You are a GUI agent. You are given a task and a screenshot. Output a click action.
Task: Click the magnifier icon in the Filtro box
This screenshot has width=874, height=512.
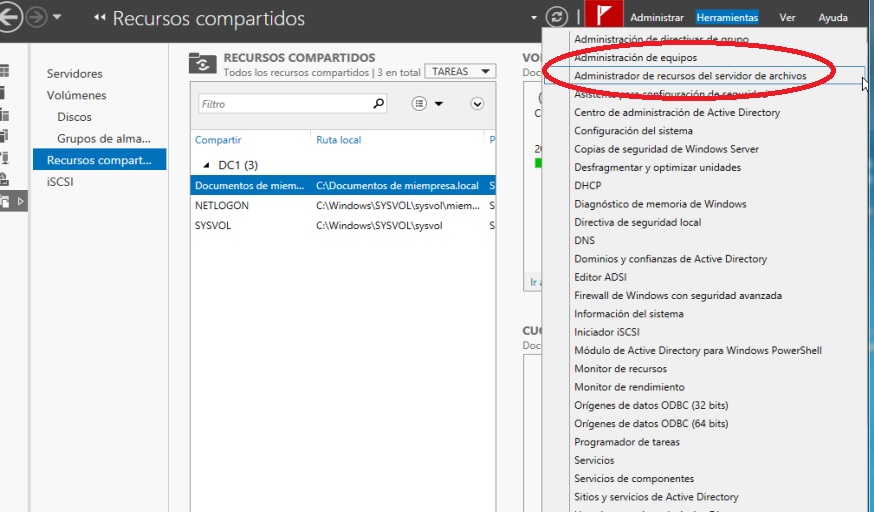[x=378, y=103]
